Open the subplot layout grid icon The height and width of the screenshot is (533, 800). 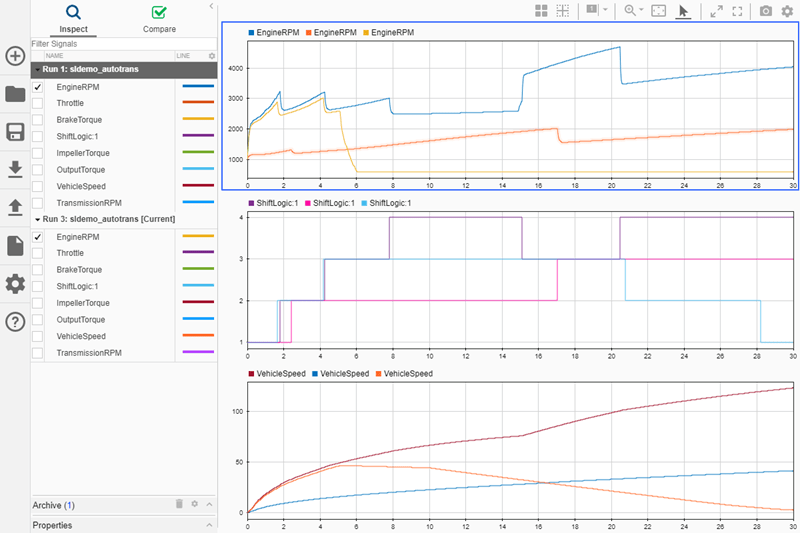(541, 11)
